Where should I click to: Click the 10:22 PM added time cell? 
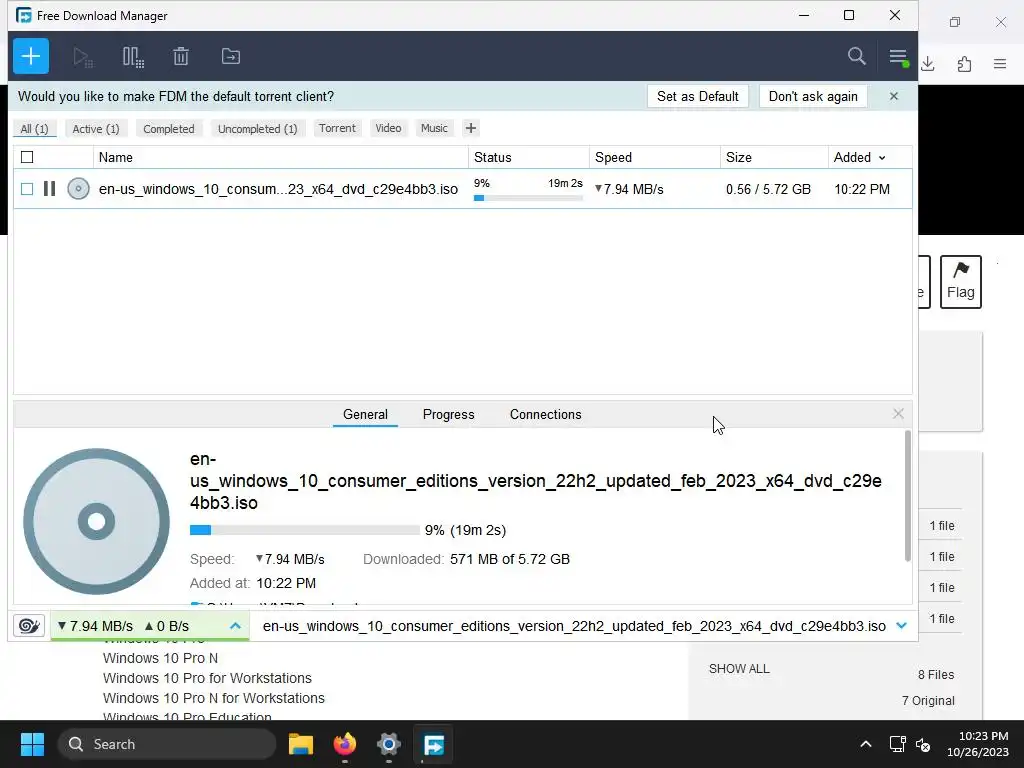[861, 189]
